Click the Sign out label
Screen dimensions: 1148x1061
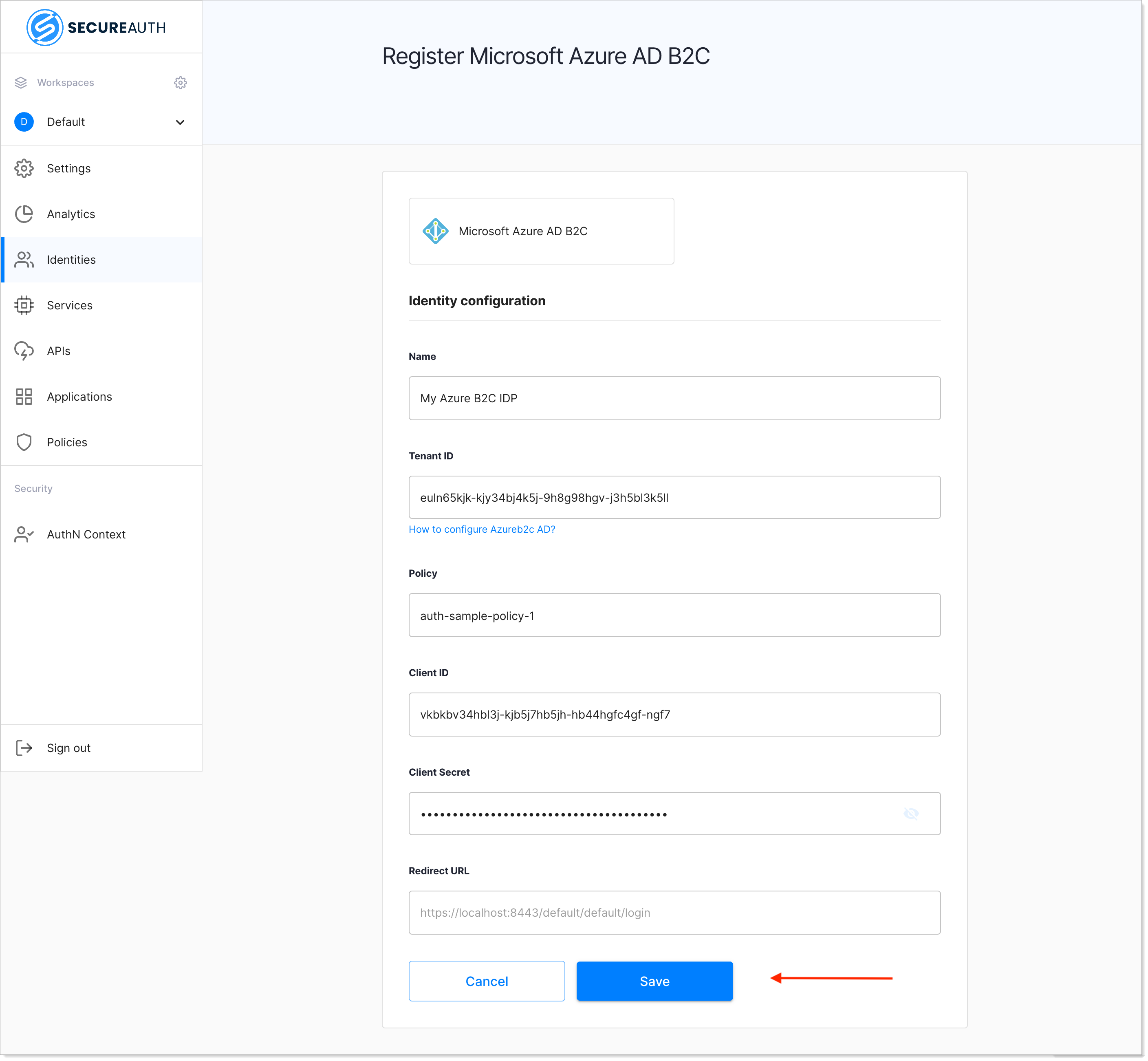point(69,748)
